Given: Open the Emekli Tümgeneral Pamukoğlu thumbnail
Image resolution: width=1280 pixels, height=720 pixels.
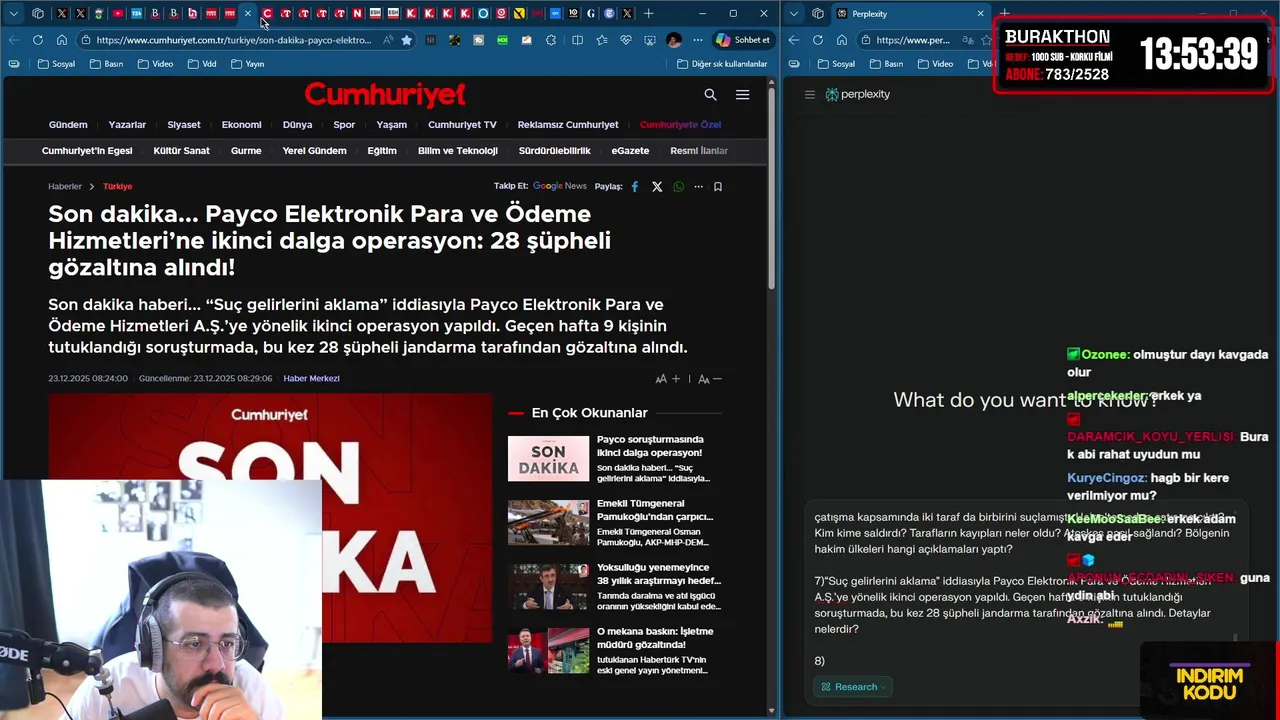Looking at the screenshot, I should click(x=548, y=523).
